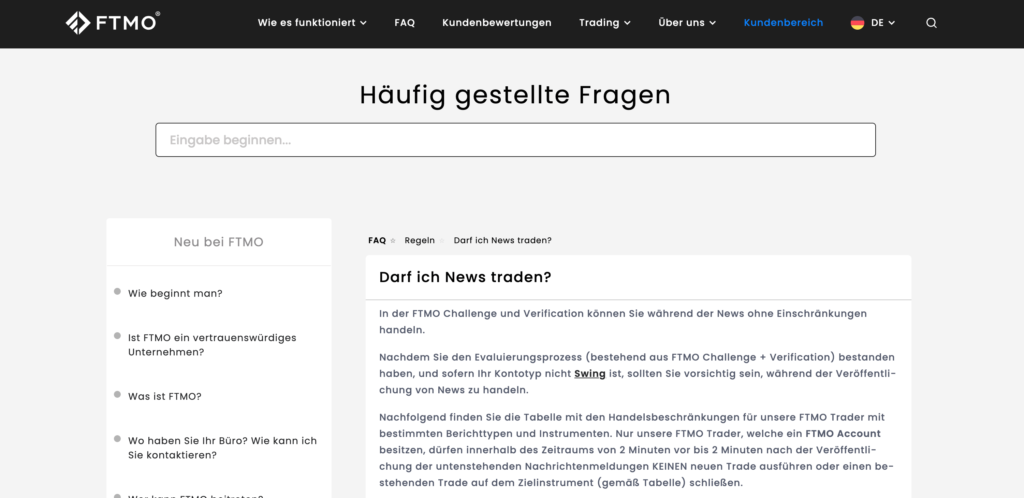Open the Trading dropdown menu
The width and height of the screenshot is (1024, 498).
604,23
